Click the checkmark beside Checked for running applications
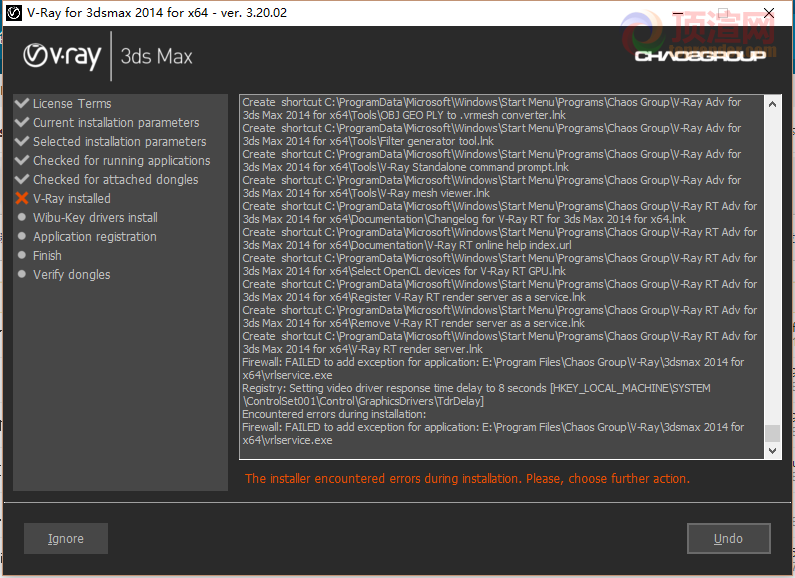The height and width of the screenshot is (578, 795). 22,160
